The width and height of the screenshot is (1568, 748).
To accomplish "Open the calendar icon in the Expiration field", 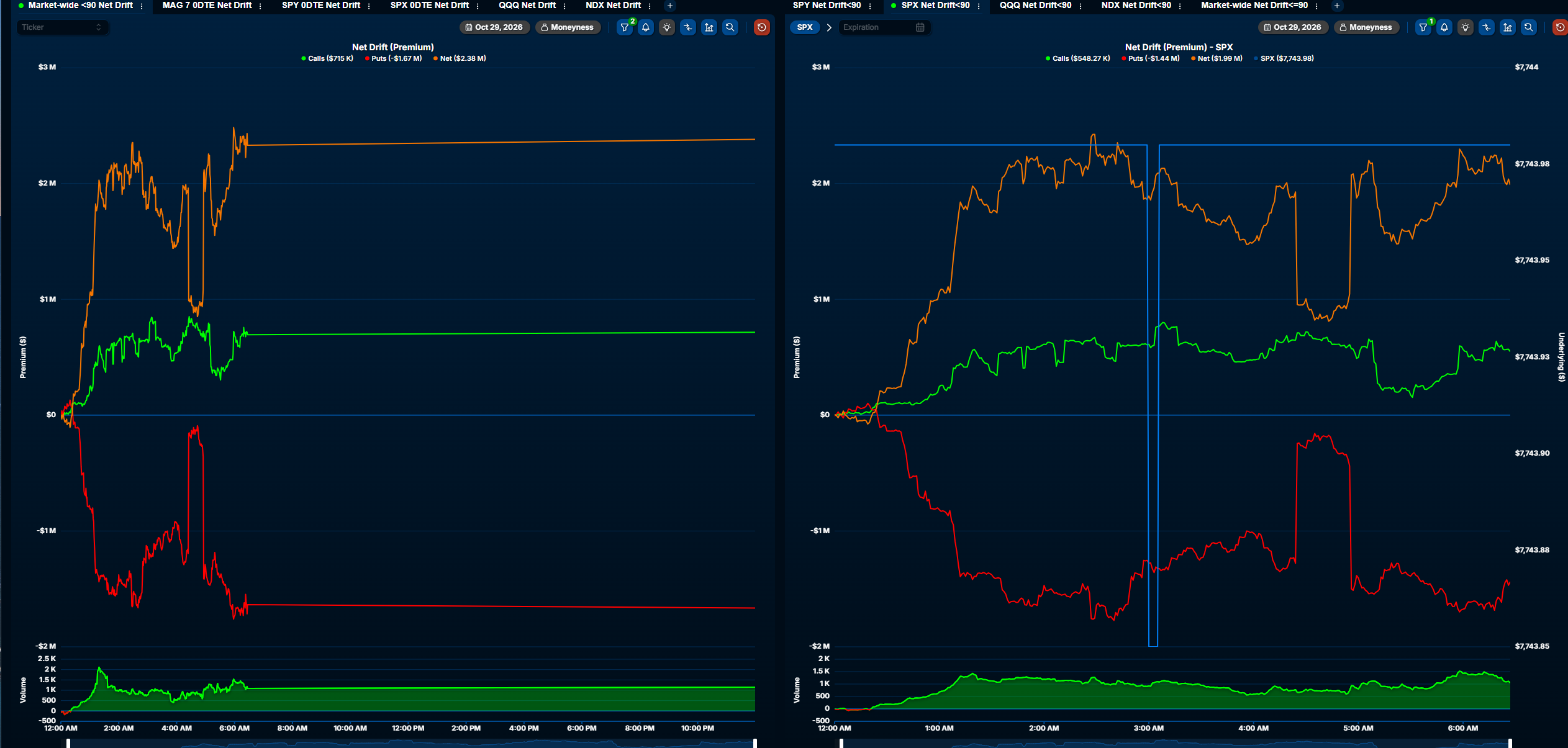I will [920, 27].
